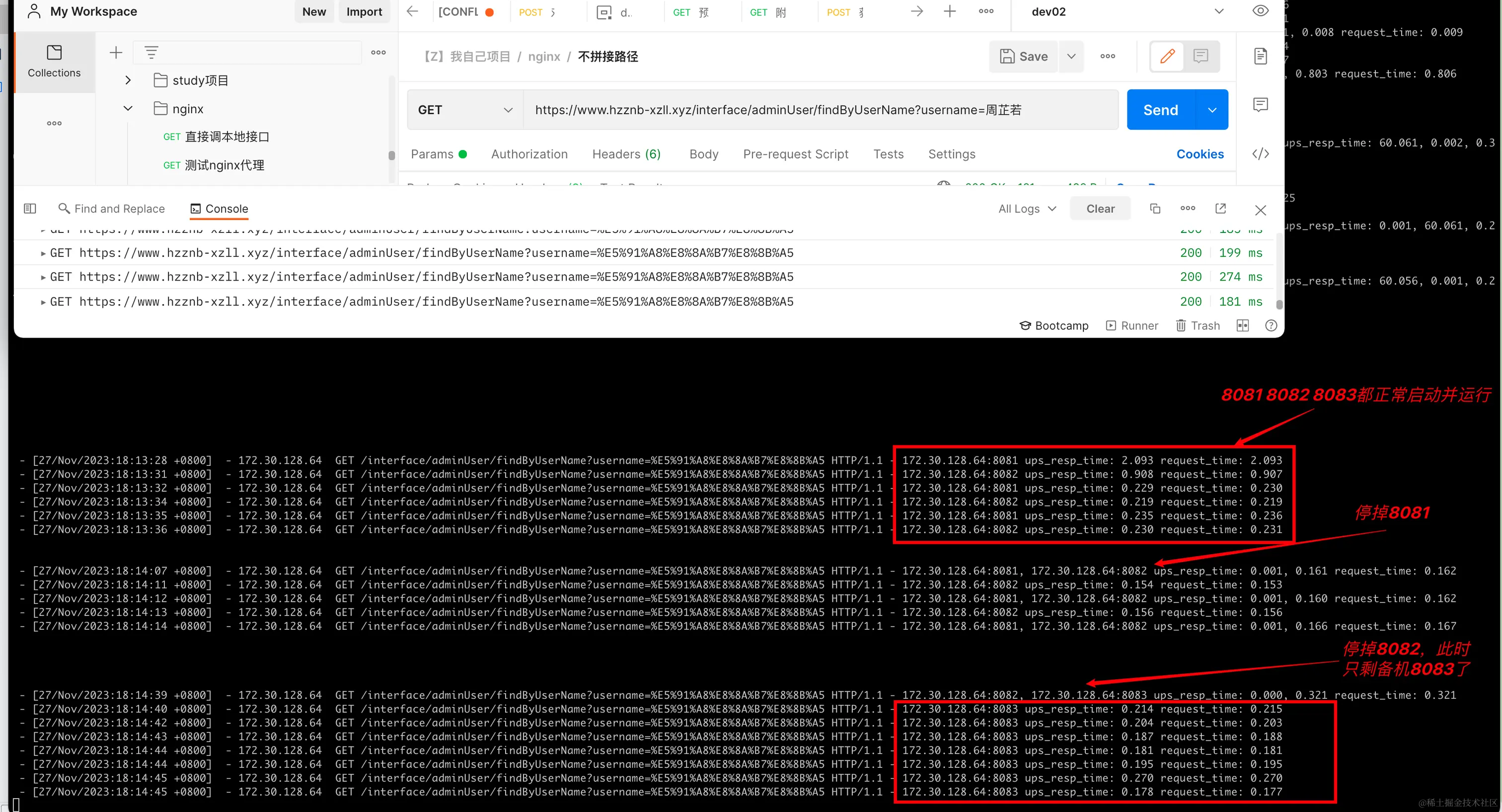Open help icon in status bar
The height and width of the screenshot is (812, 1502).
[x=1271, y=325]
